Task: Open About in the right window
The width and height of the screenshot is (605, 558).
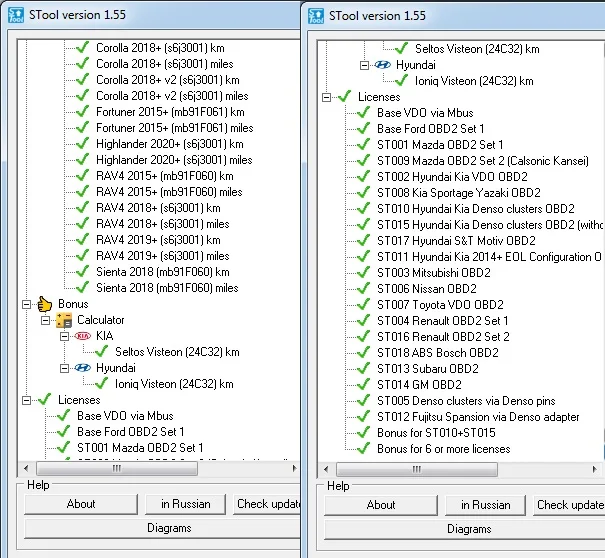Action: pos(381,505)
